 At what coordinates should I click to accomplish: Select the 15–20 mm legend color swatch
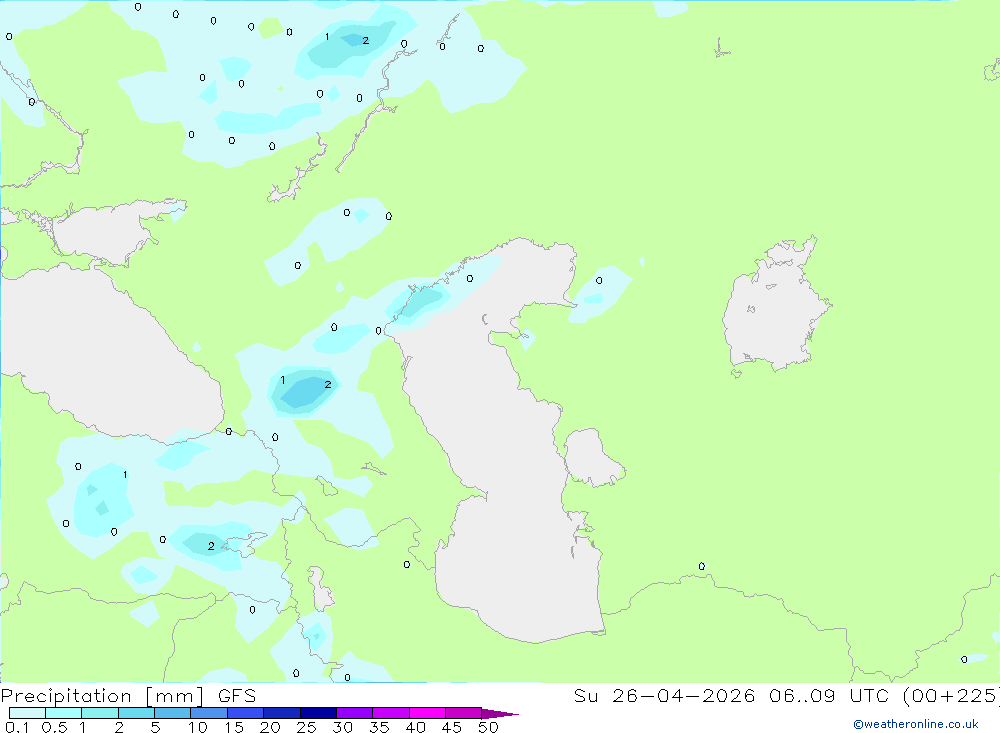click(x=246, y=713)
